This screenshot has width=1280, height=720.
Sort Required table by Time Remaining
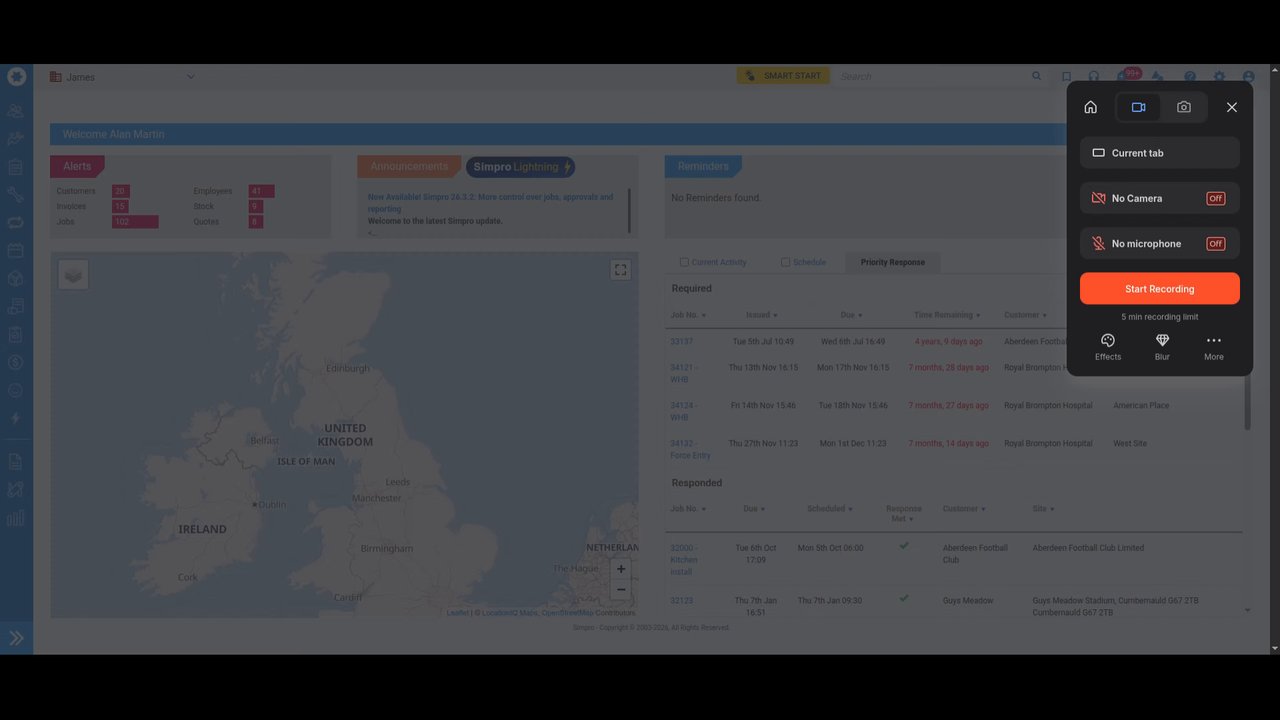947,315
